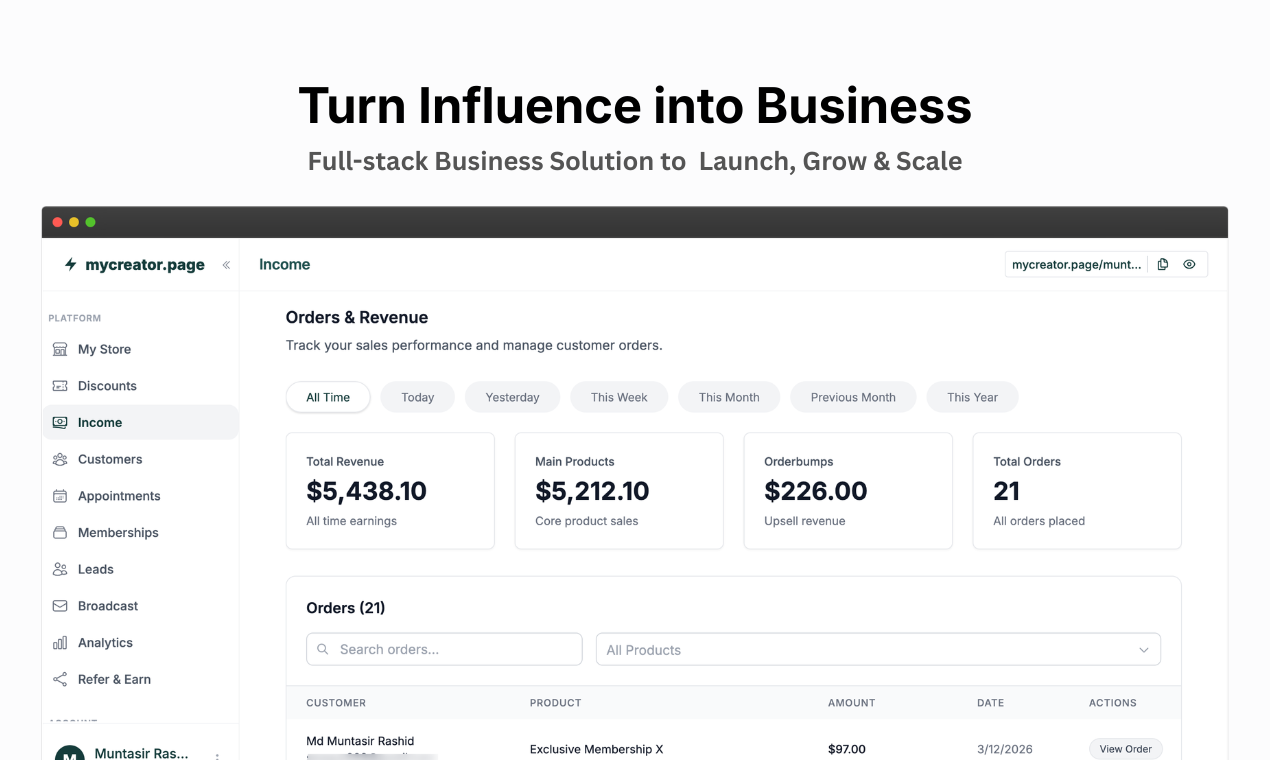Go to Leads section
Screen dimensions: 1270x760
pyautogui.click(x=140, y=570)
